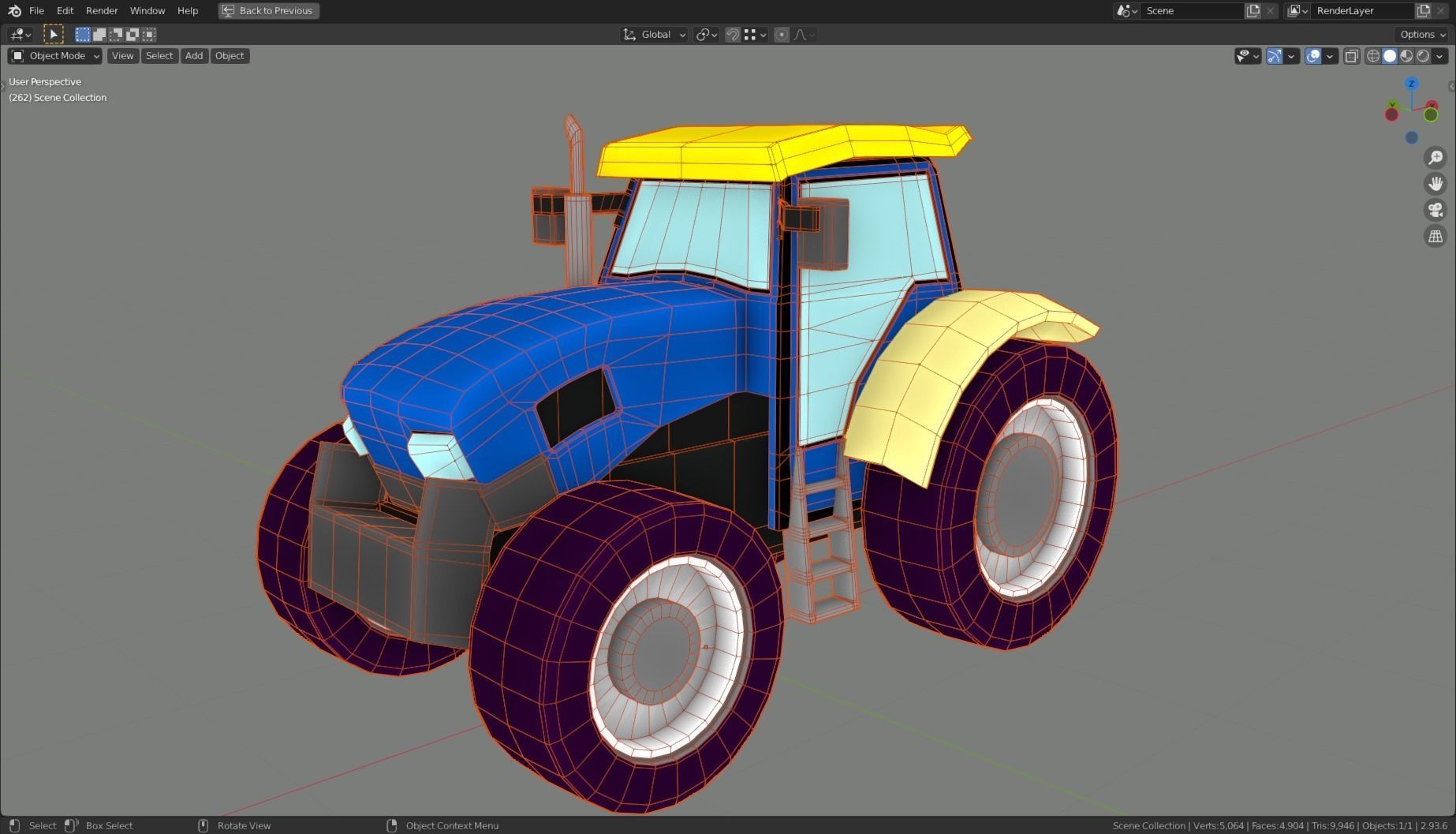Open the snap settings dropdown

(756, 35)
